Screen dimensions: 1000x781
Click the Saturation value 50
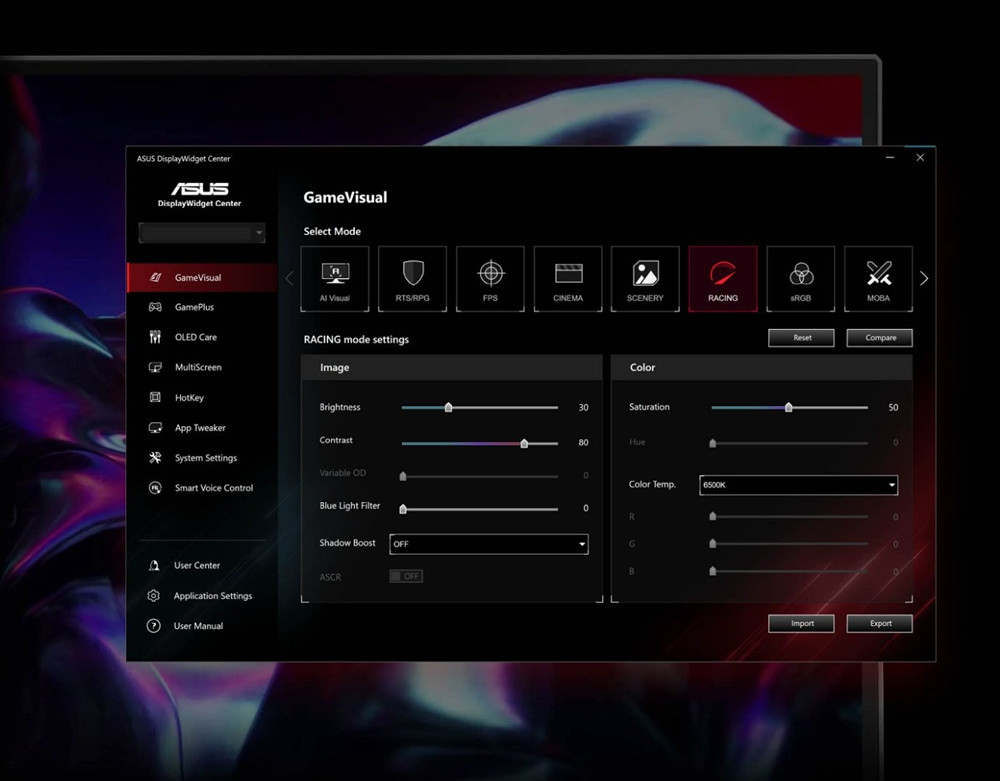tap(893, 407)
